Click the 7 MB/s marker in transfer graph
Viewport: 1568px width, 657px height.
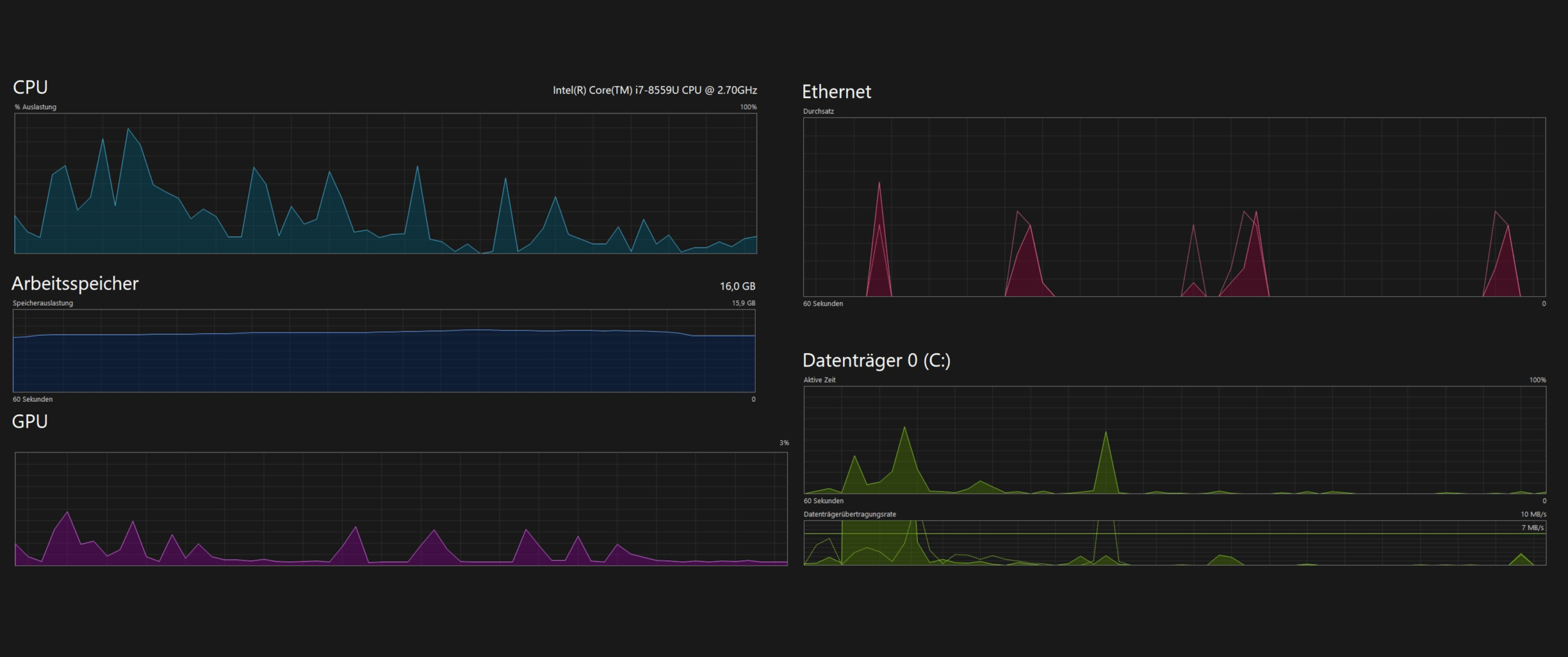click(1532, 528)
